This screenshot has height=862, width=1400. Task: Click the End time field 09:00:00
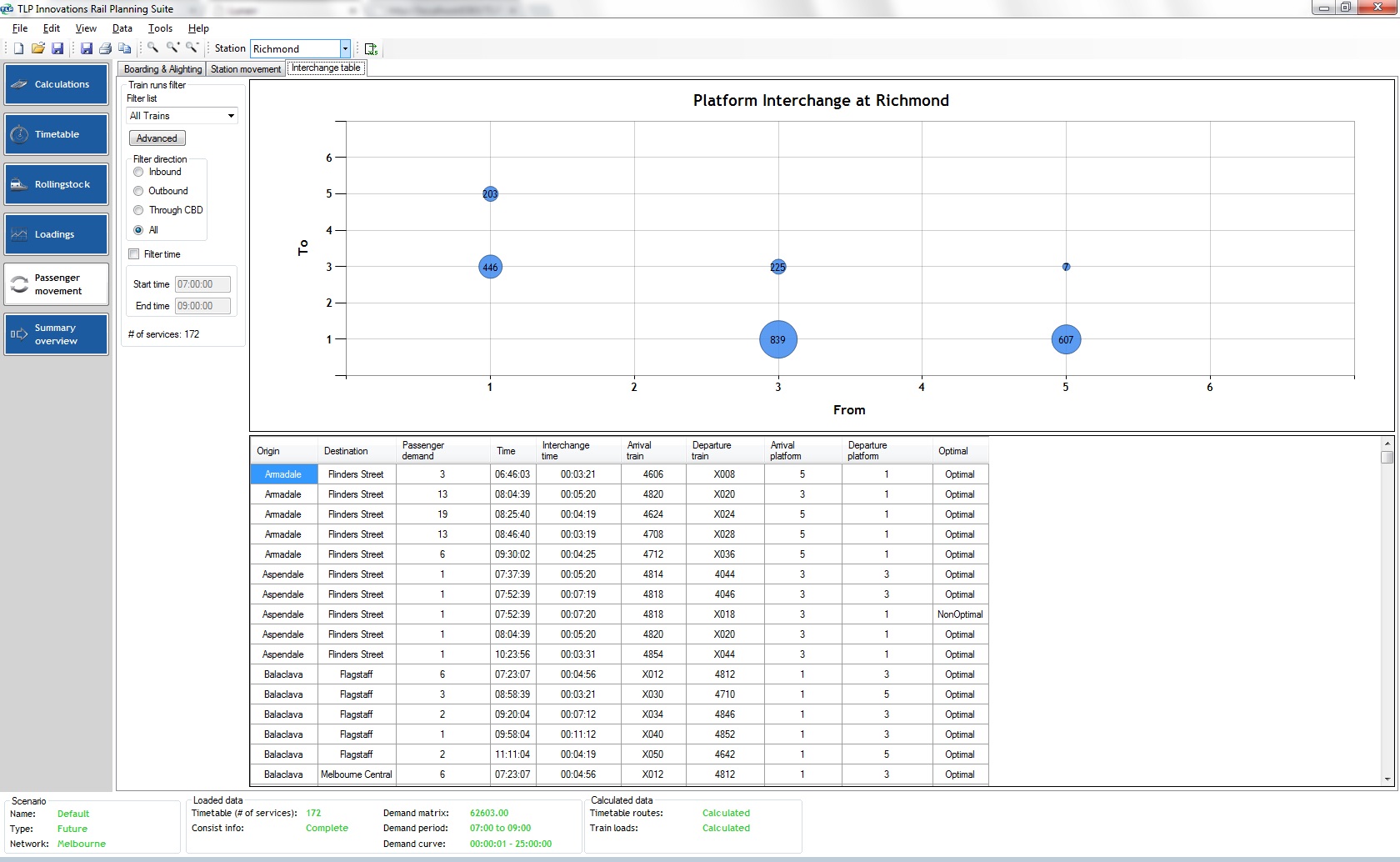[202, 306]
